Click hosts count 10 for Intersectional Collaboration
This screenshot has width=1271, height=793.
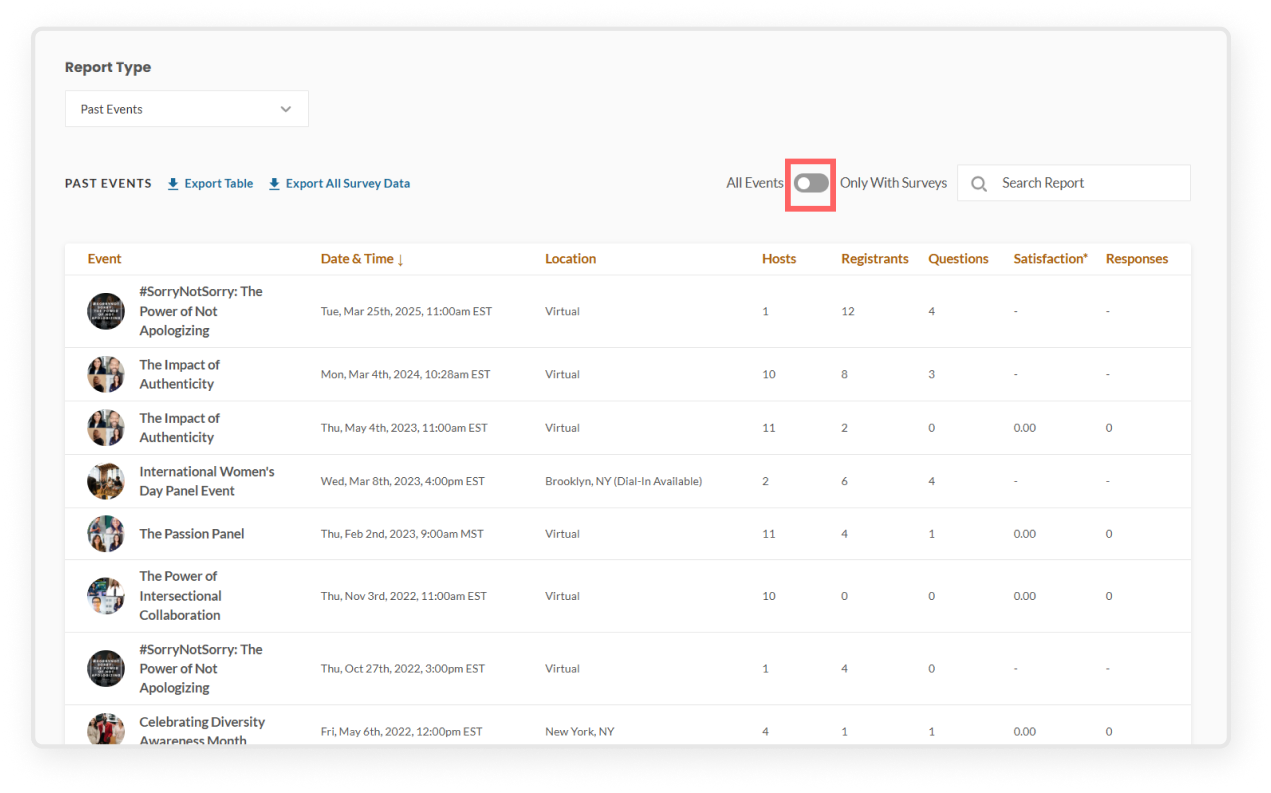tap(769, 596)
